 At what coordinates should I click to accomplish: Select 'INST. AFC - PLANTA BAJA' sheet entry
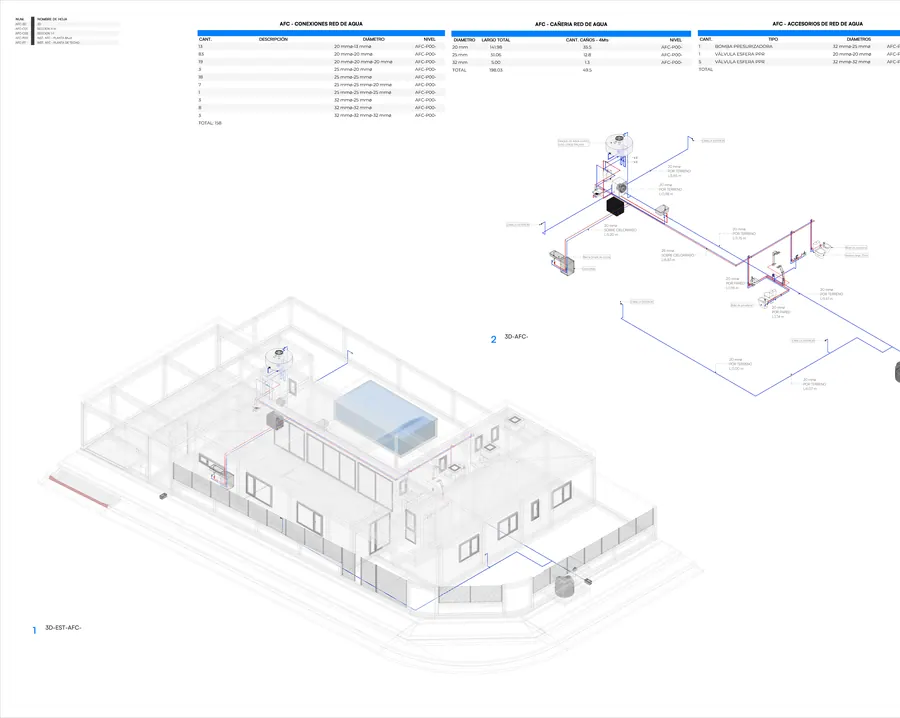point(55,38)
